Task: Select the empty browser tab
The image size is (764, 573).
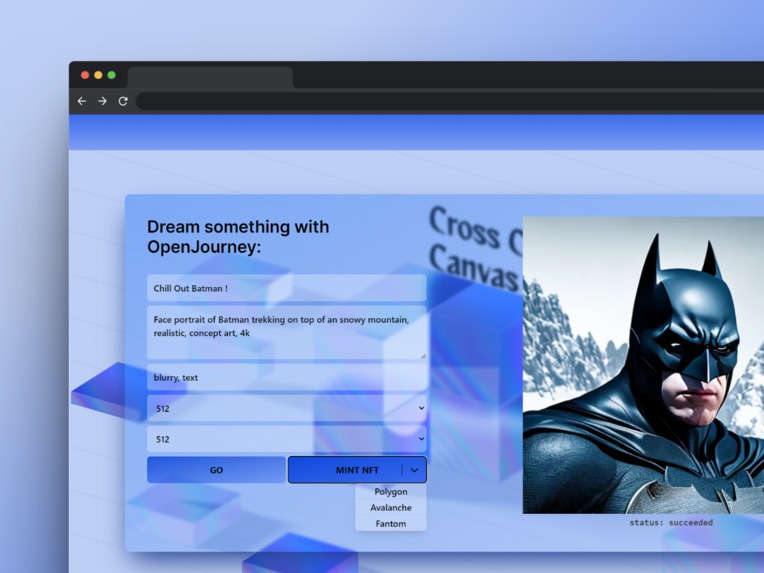Action: coord(210,78)
